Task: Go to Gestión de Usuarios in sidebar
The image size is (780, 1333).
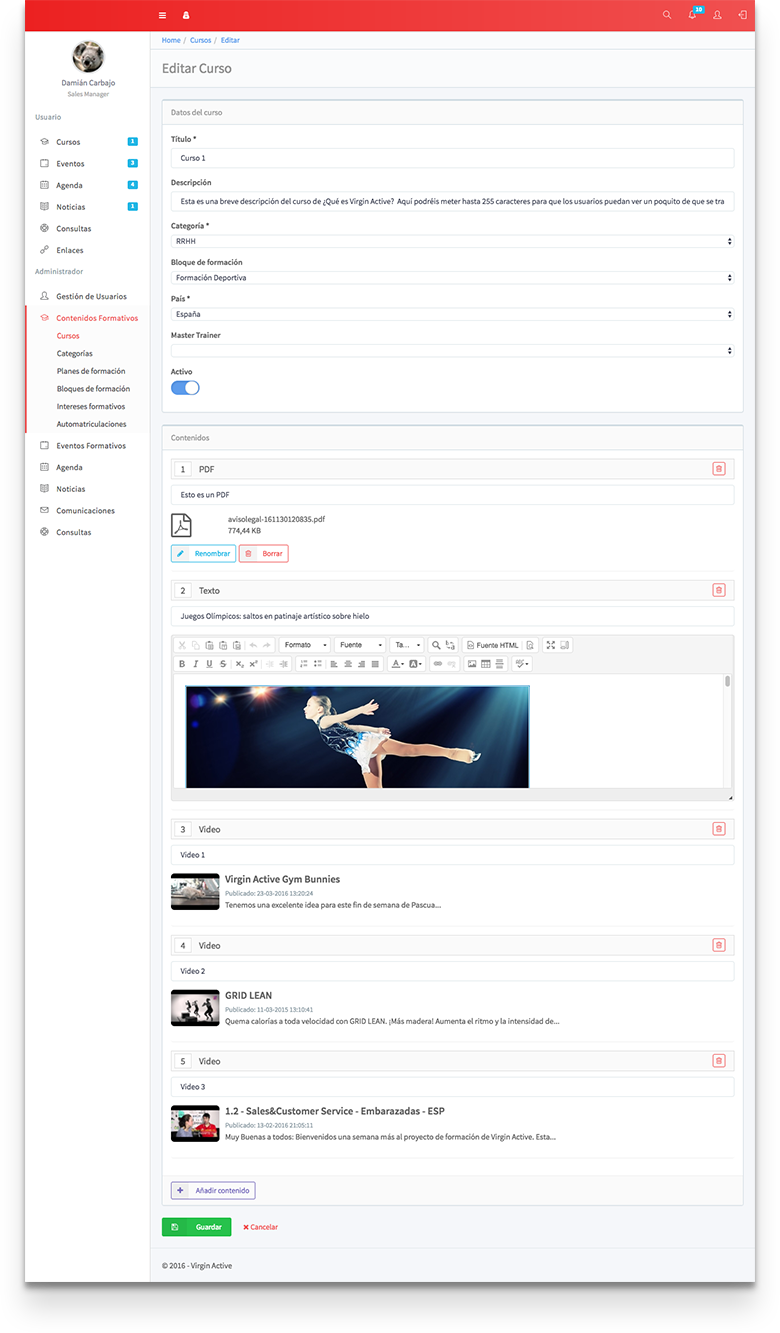Action: click(91, 297)
